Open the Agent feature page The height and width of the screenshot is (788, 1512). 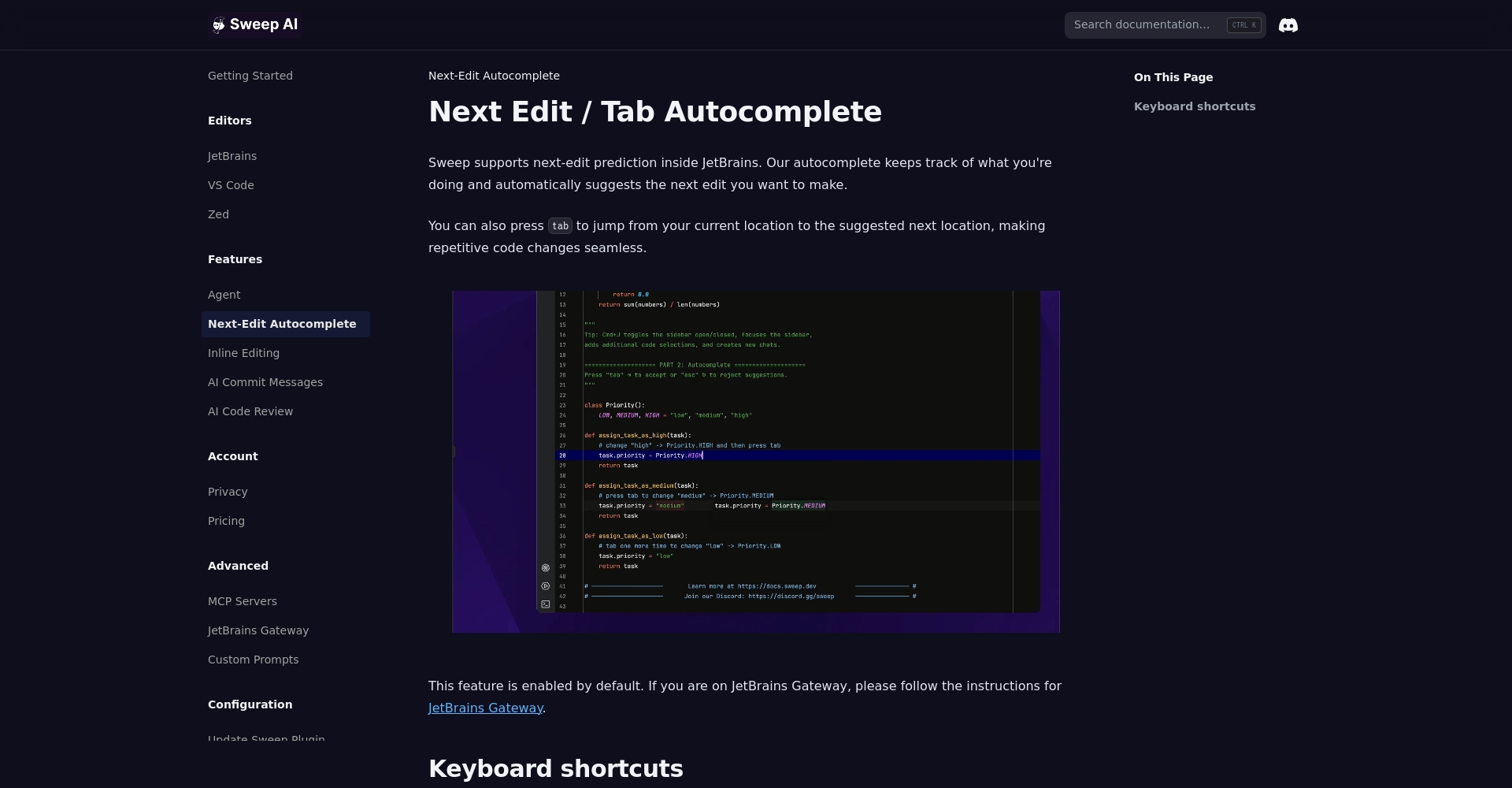[x=224, y=295]
